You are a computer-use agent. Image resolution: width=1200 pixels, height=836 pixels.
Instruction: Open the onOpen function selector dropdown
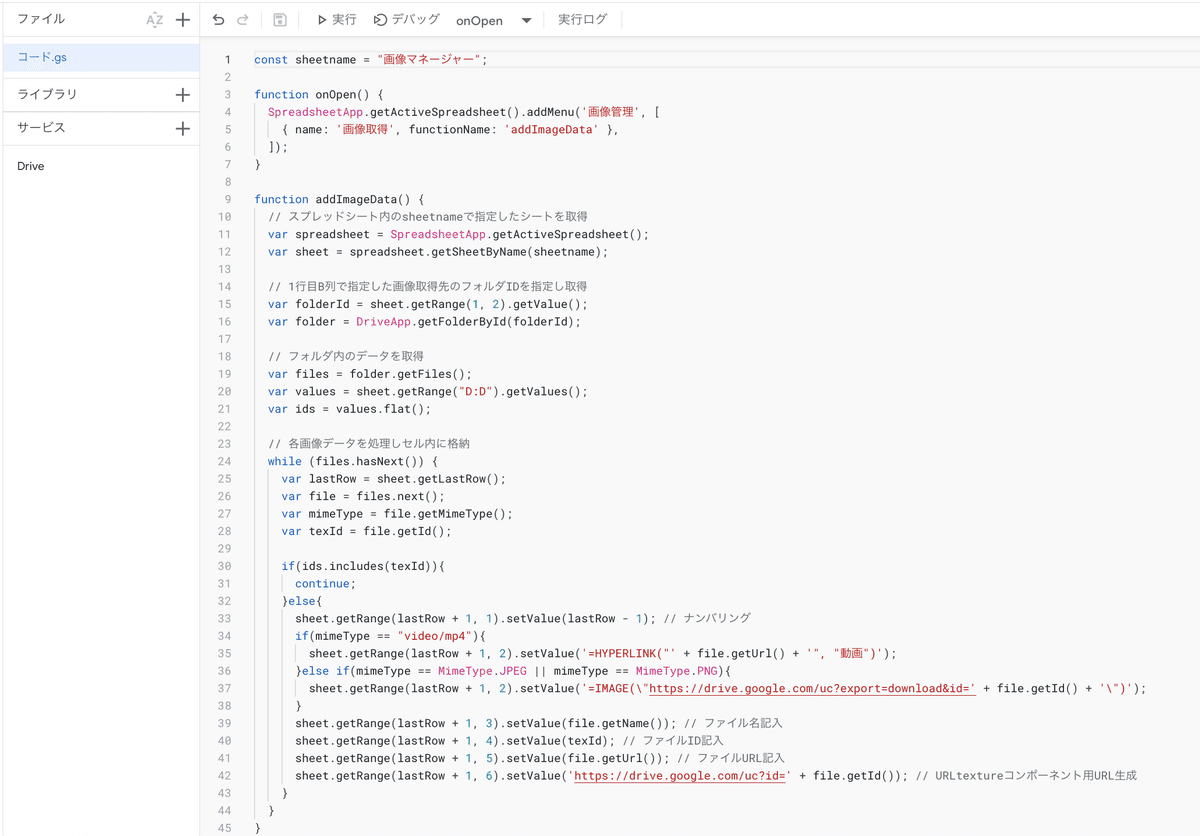tap(494, 20)
